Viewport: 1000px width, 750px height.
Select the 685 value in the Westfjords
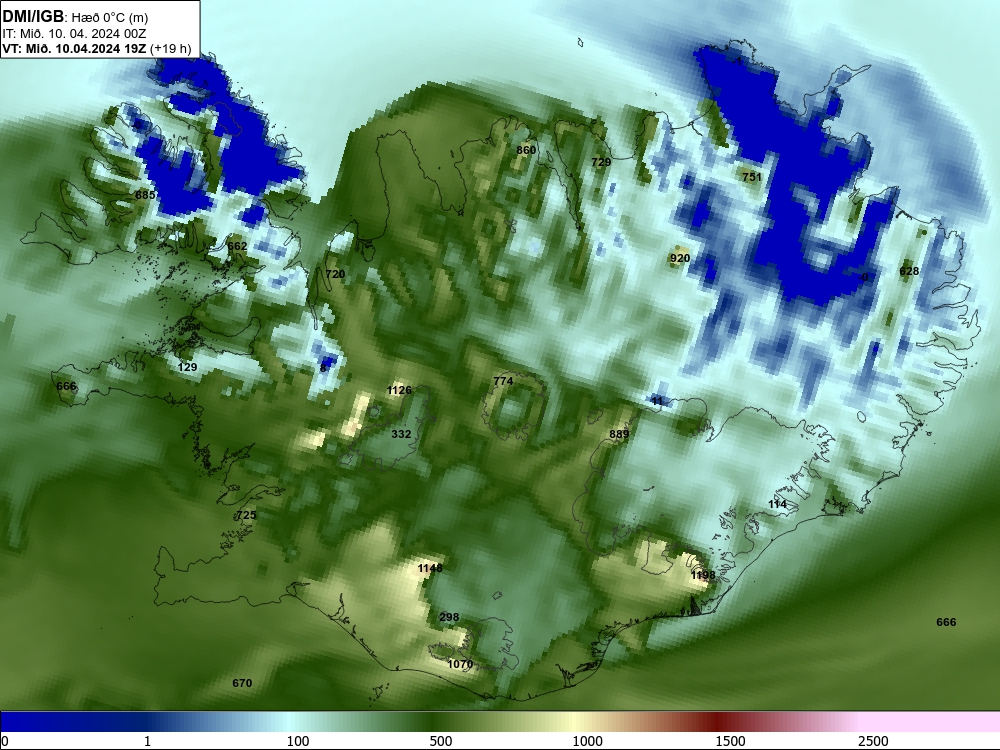pos(145,195)
